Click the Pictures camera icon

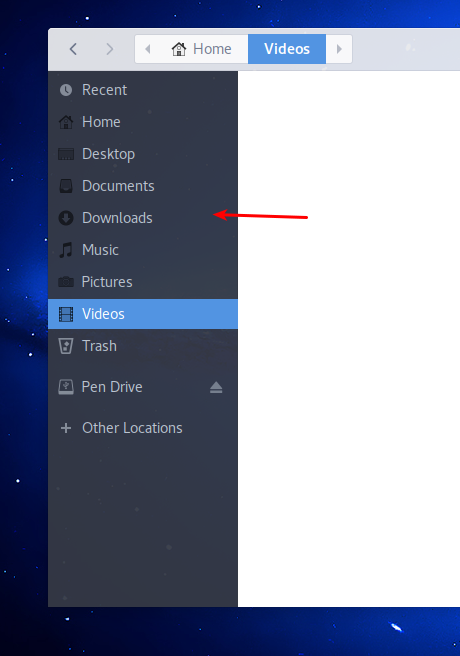tap(66, 282)
